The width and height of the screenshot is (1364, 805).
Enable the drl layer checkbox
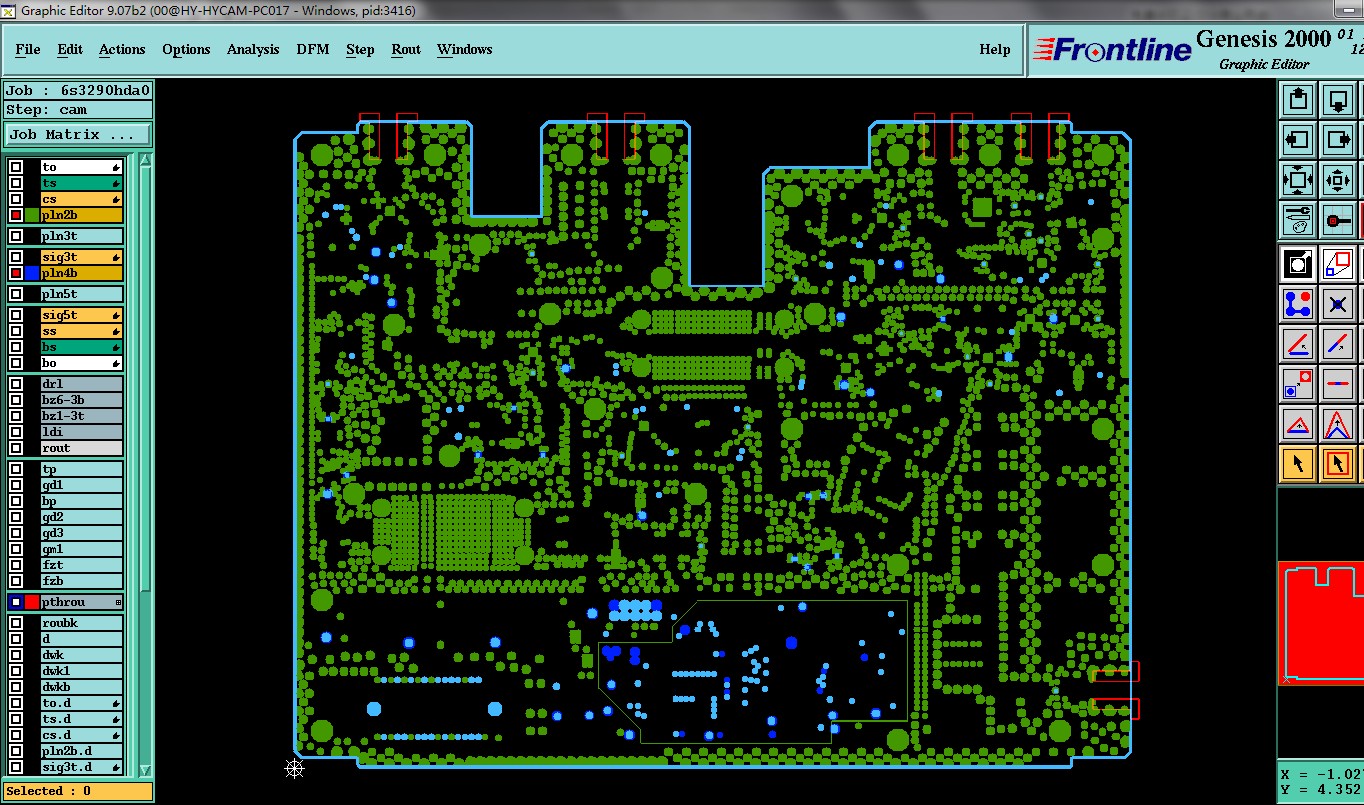pos(16,384)
